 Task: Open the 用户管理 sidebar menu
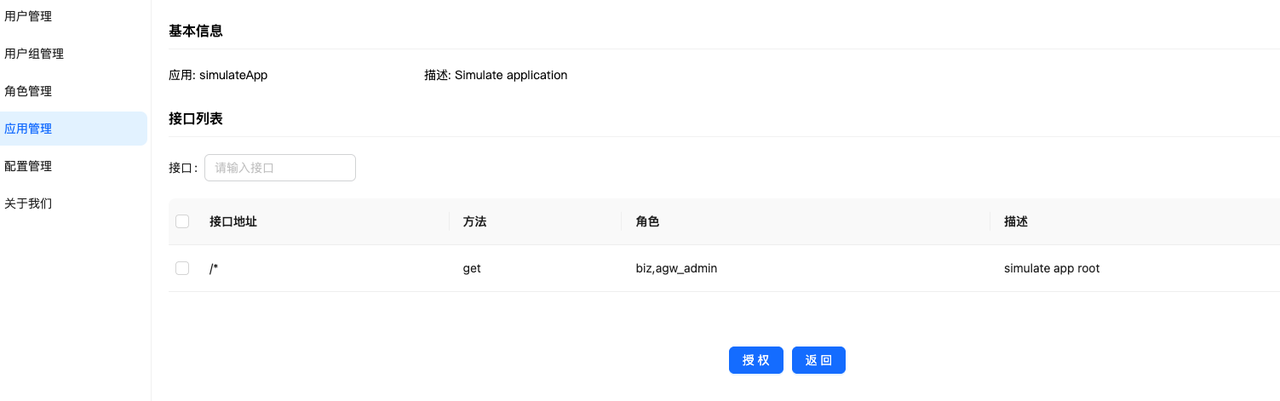tap(28, 16)
